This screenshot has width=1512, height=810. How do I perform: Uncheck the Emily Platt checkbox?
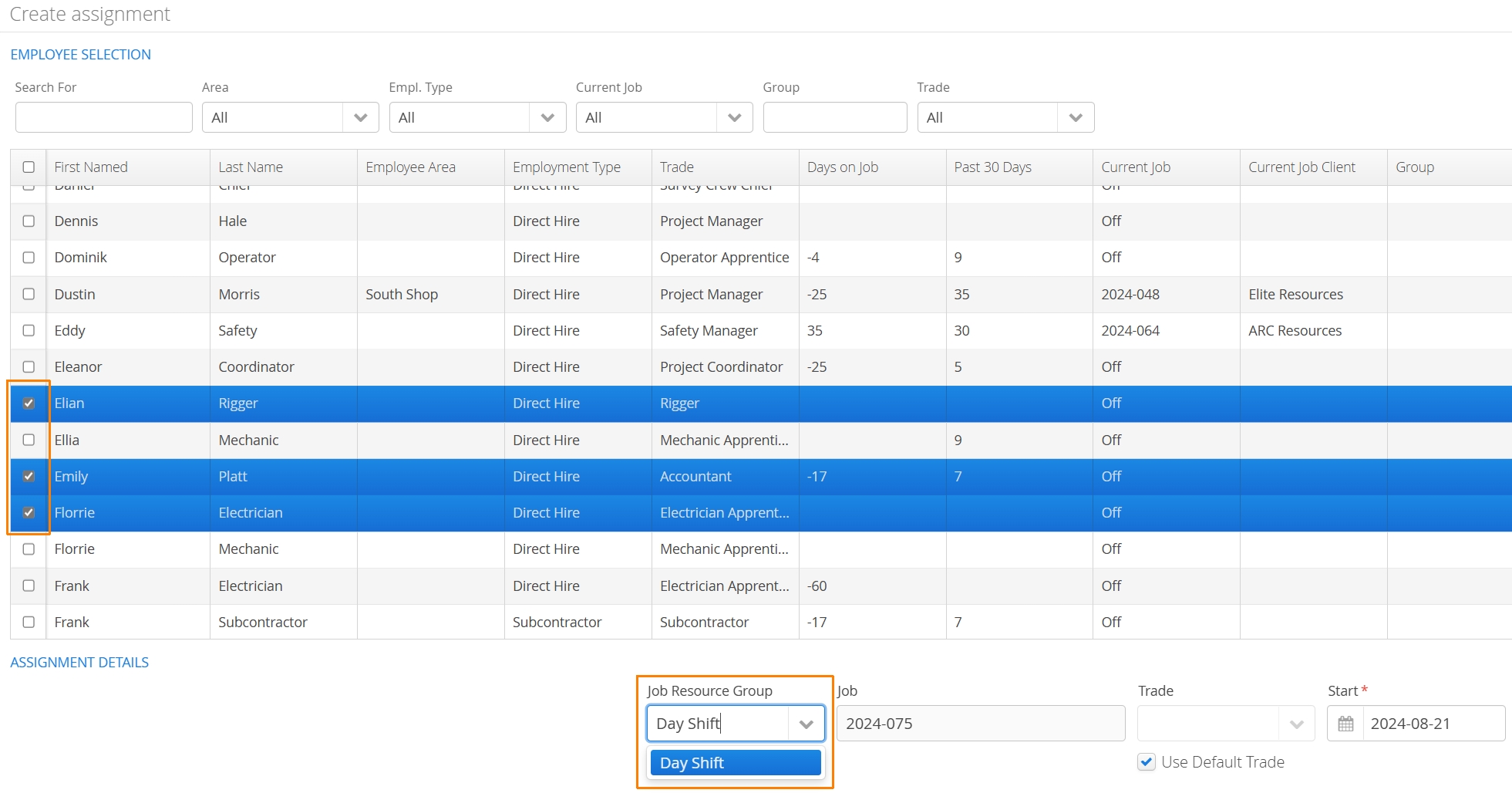tap(29, 476)
